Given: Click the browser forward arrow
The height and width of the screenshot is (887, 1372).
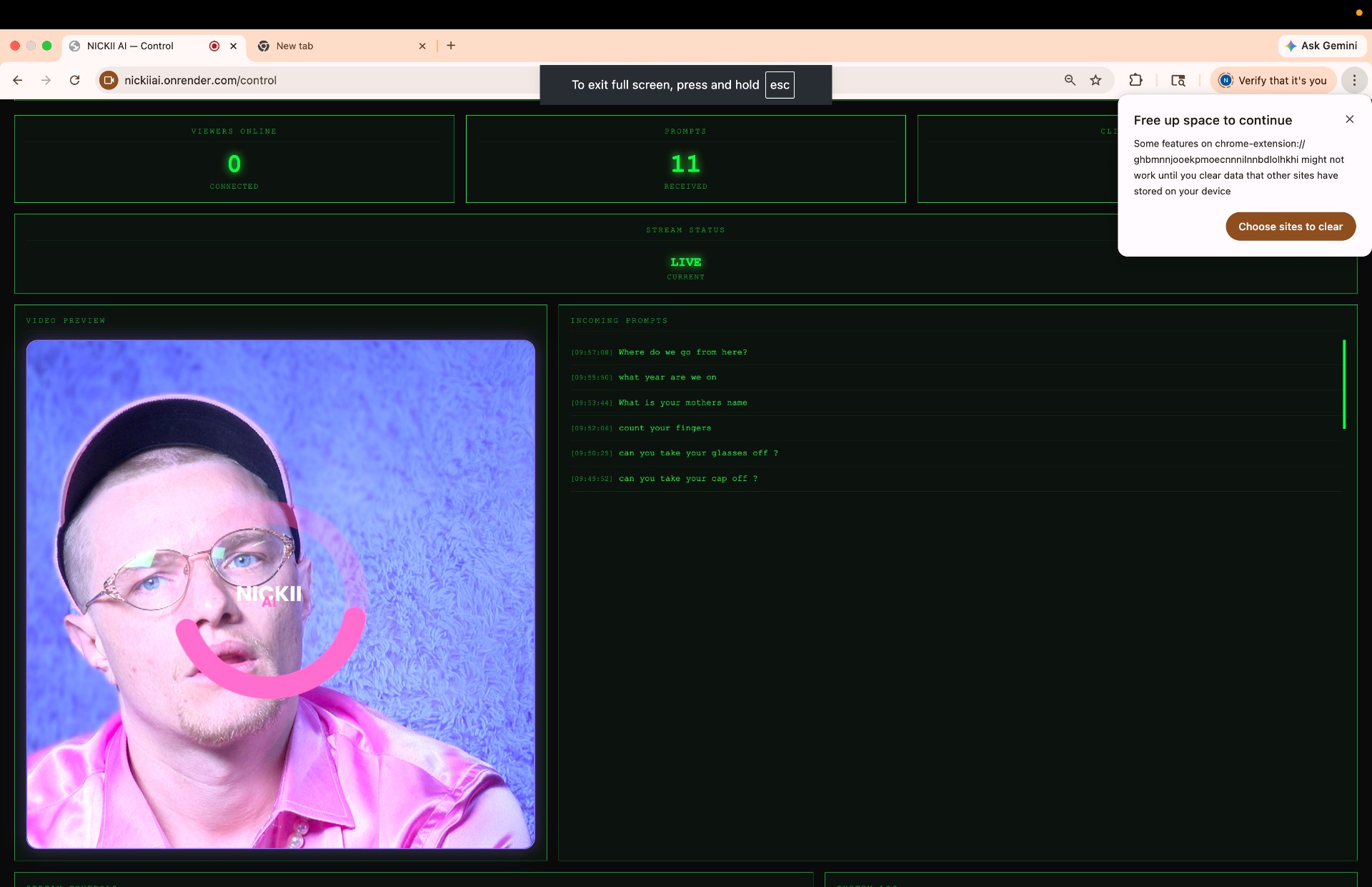Looking at the screenshot, I should tap(46, 80).
